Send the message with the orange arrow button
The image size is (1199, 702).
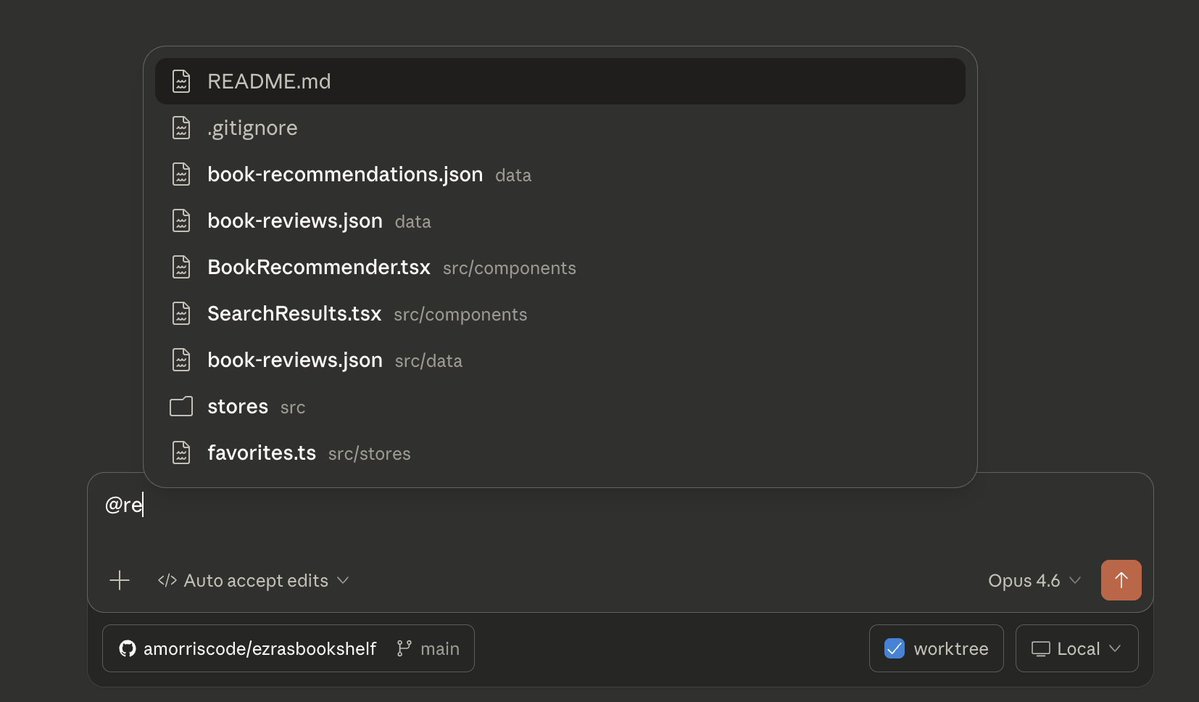coord(1121,580)
